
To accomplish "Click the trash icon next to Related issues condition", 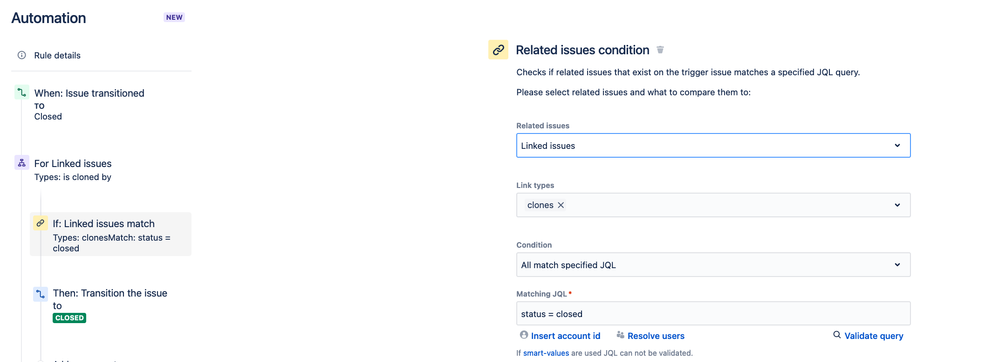I will tap(661, 50).
